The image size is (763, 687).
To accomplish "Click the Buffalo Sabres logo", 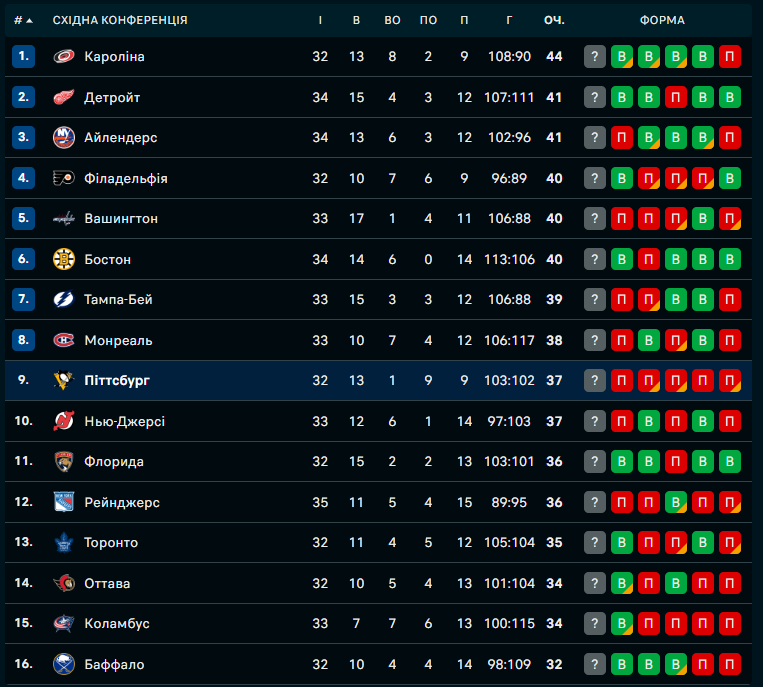I will point(64,664).
